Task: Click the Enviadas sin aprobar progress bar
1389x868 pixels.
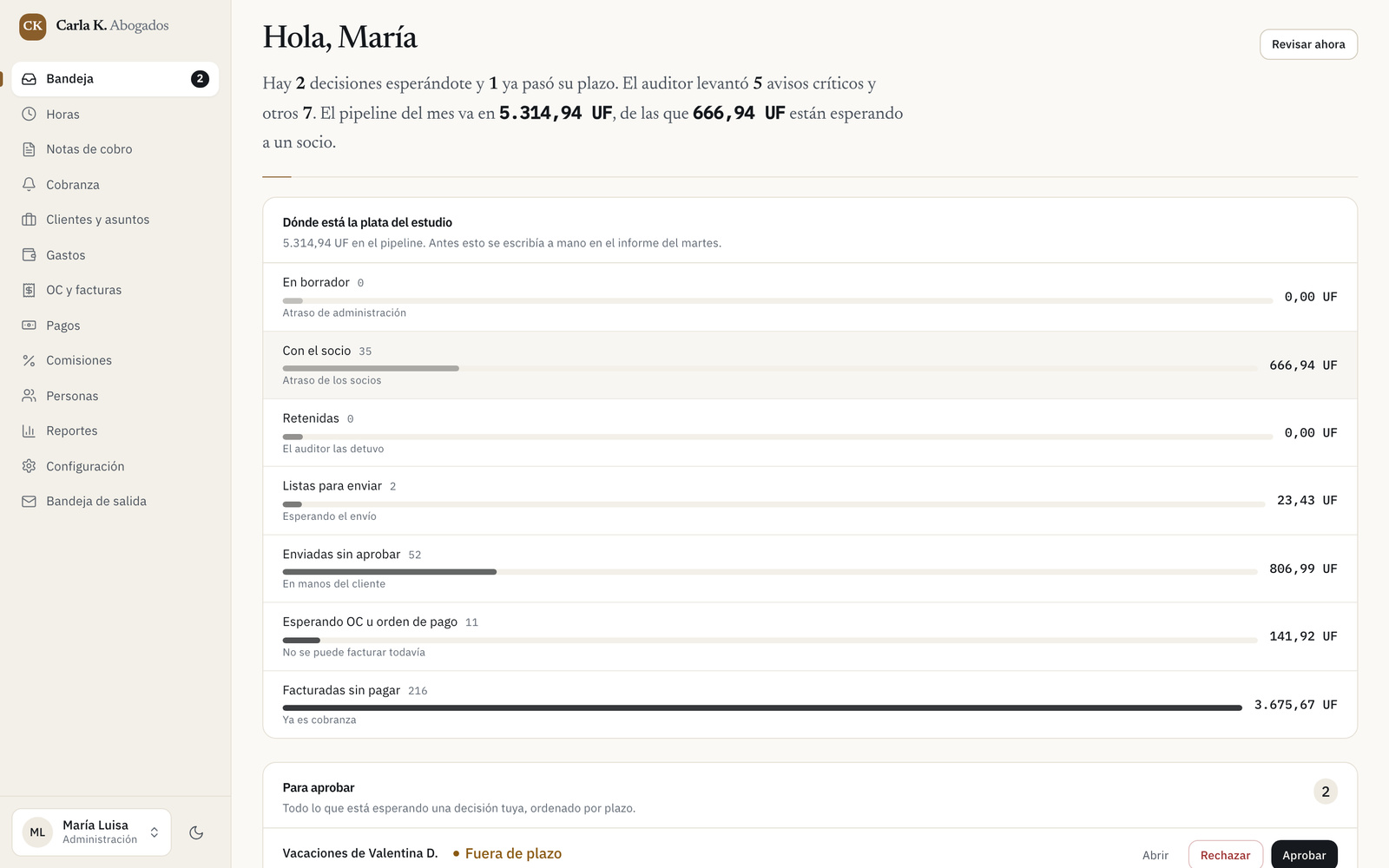Action: click(769, 572)
